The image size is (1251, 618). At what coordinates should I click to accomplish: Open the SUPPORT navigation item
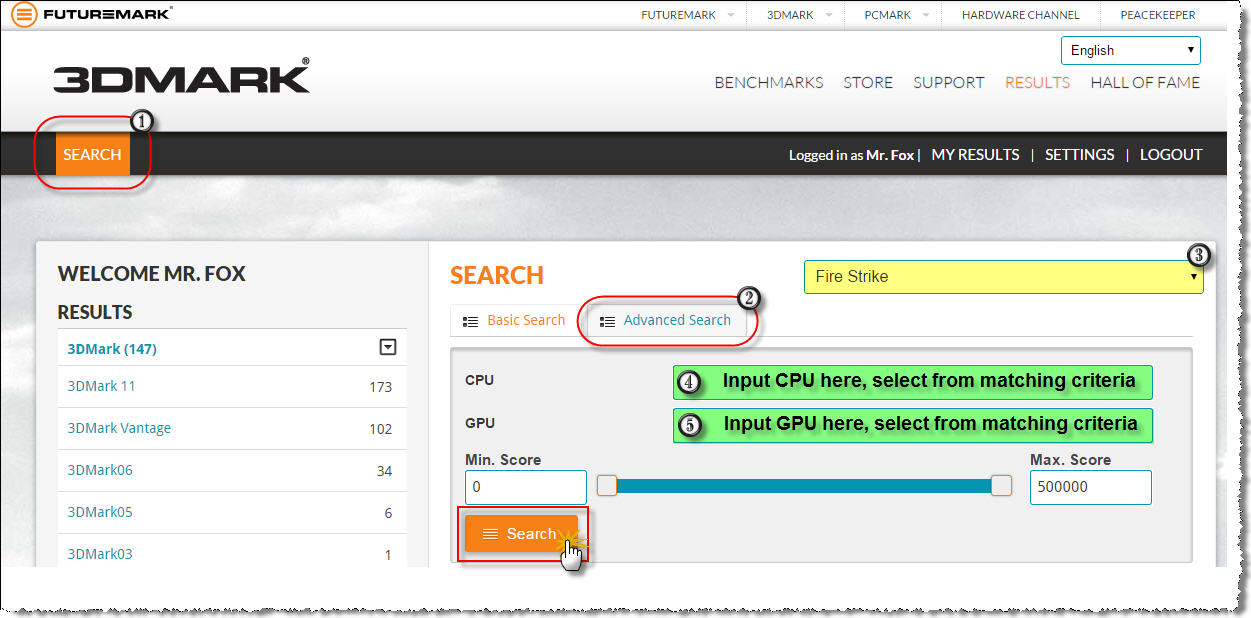click(x=949, y=83)
